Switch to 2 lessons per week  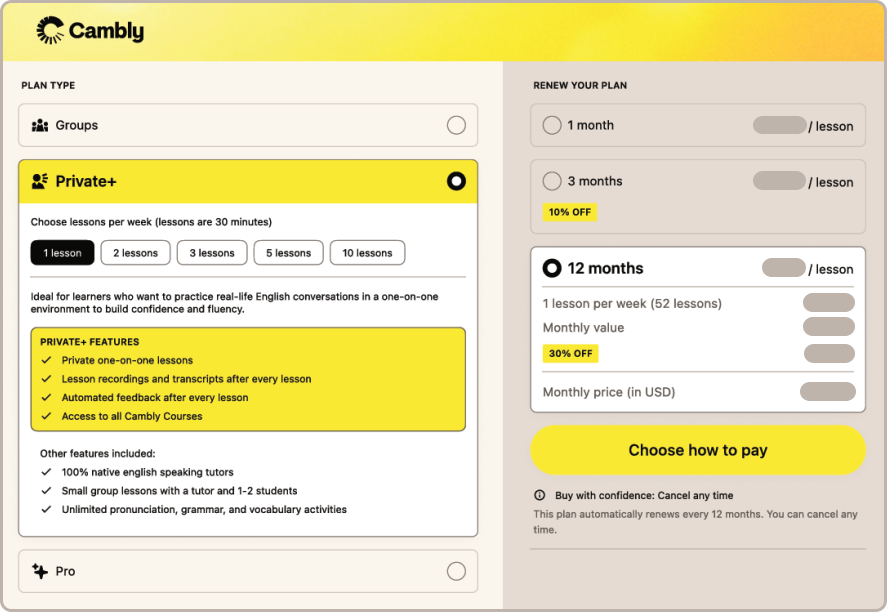pos(135,252)
